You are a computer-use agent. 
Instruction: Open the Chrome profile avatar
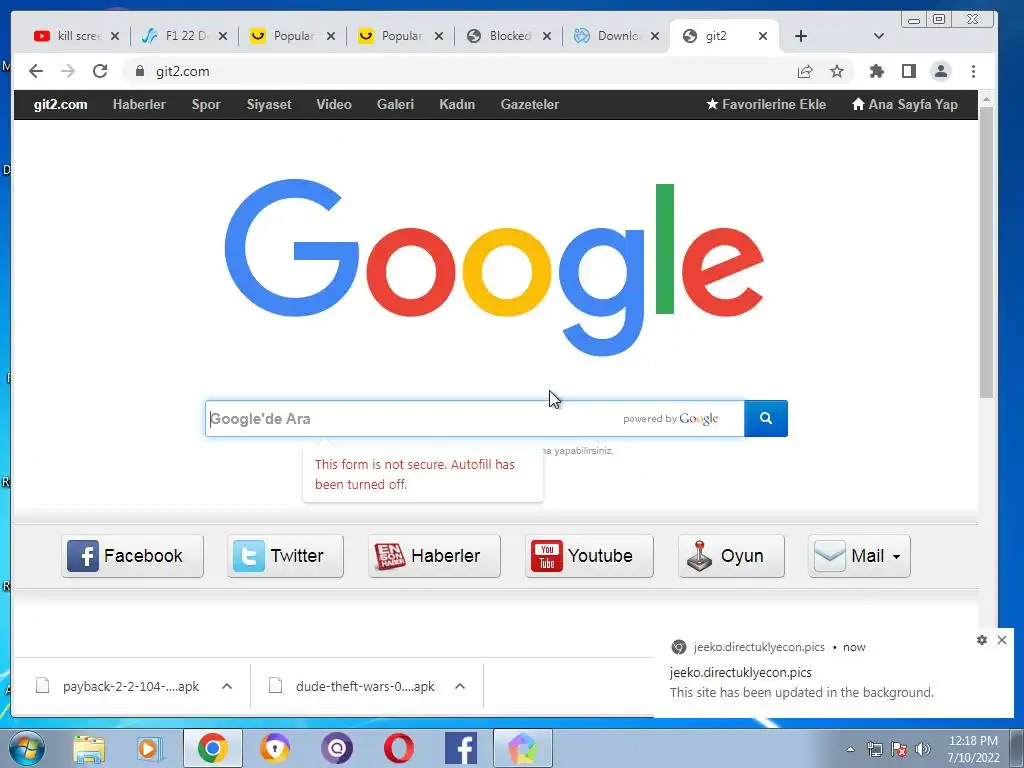(x=940, y=71)
